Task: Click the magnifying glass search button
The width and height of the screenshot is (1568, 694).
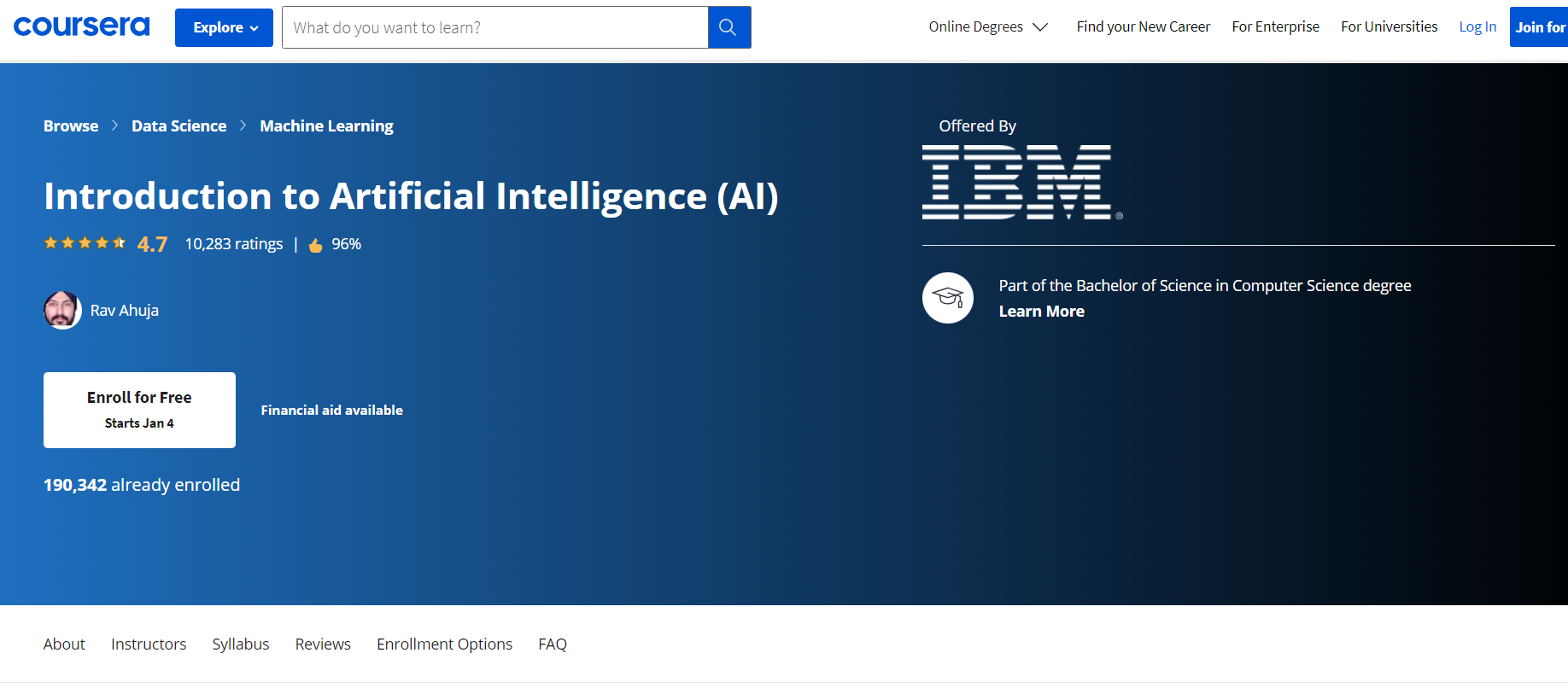Action: click(x=728, y=27)
